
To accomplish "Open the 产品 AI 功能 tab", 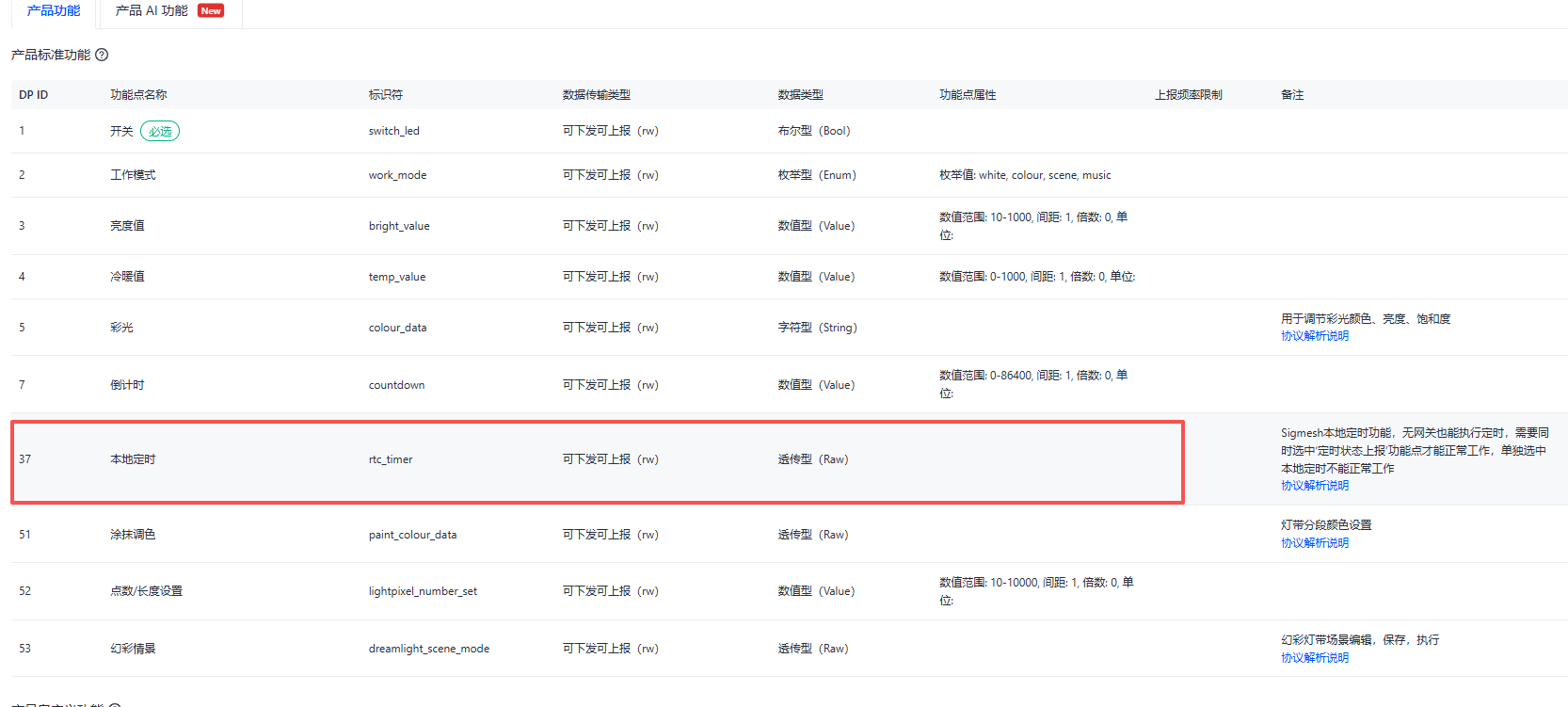I will pyautogui.click(x=152, y=11).
